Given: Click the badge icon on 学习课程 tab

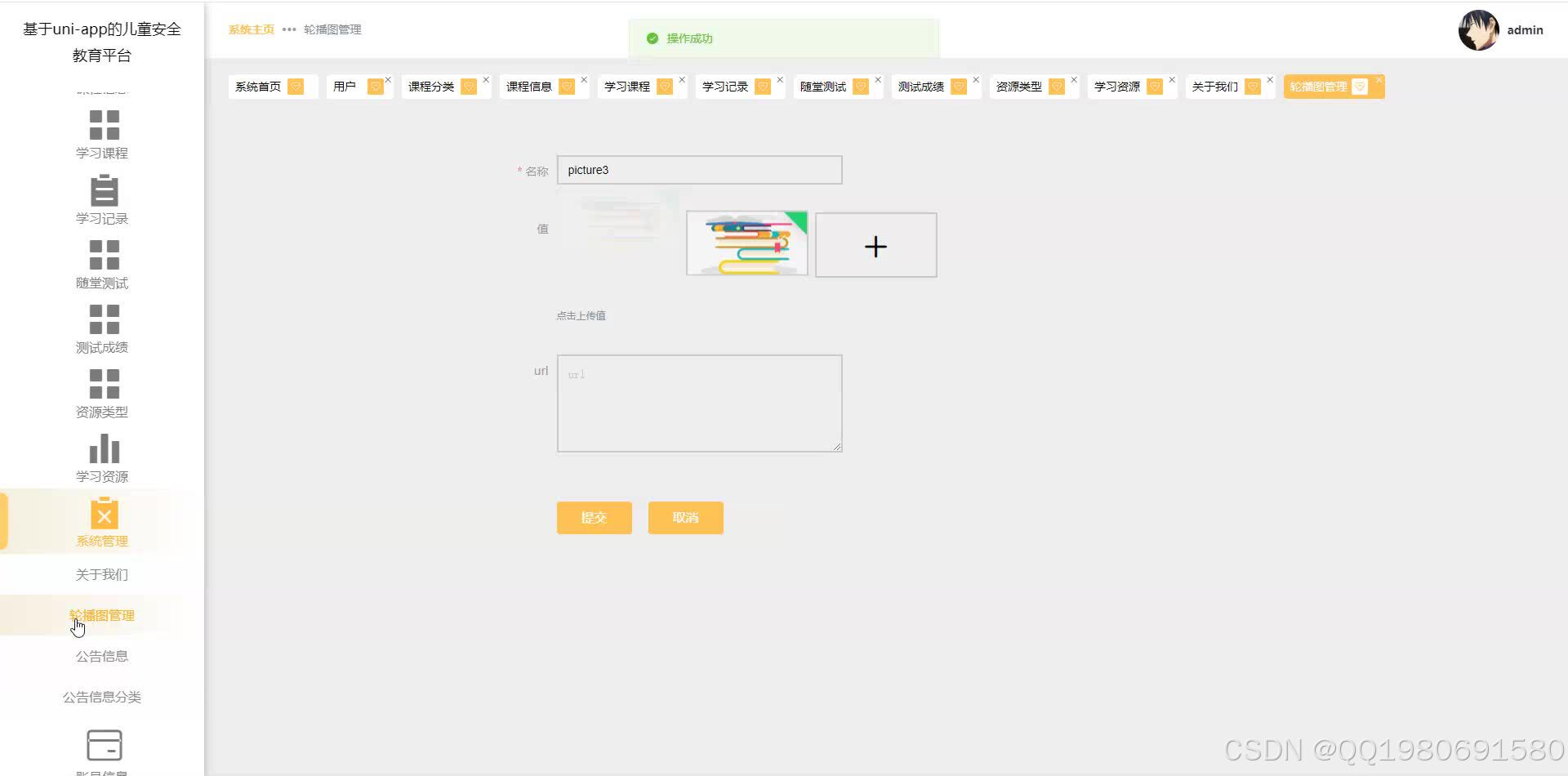Looking at the screenshot, I should click(665, 87).
